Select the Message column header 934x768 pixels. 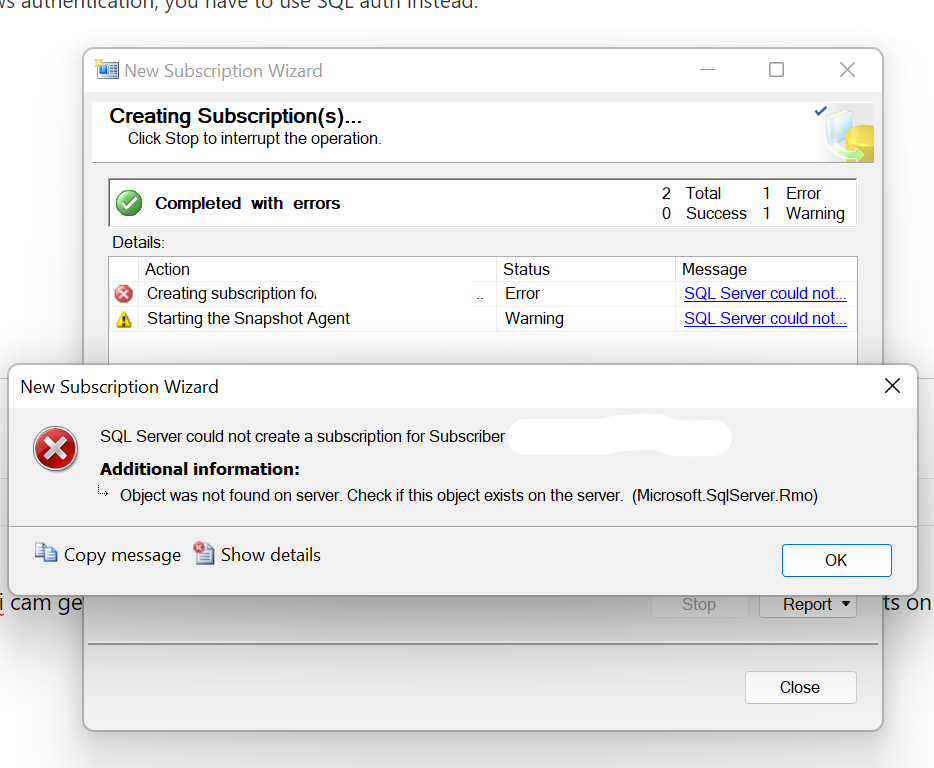pos(707,269)
